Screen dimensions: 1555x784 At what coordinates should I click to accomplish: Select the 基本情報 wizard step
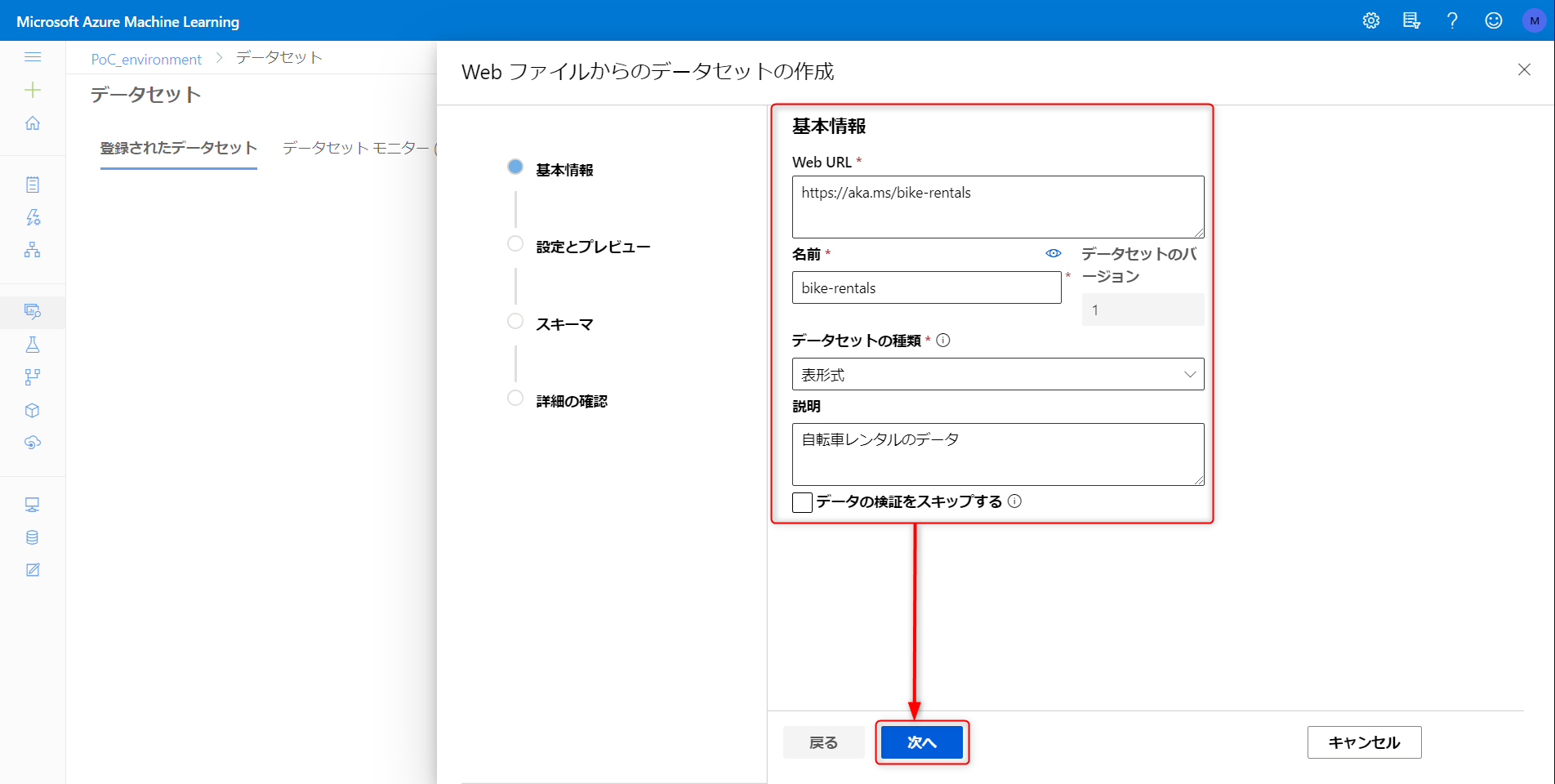[x=551, y=169]
